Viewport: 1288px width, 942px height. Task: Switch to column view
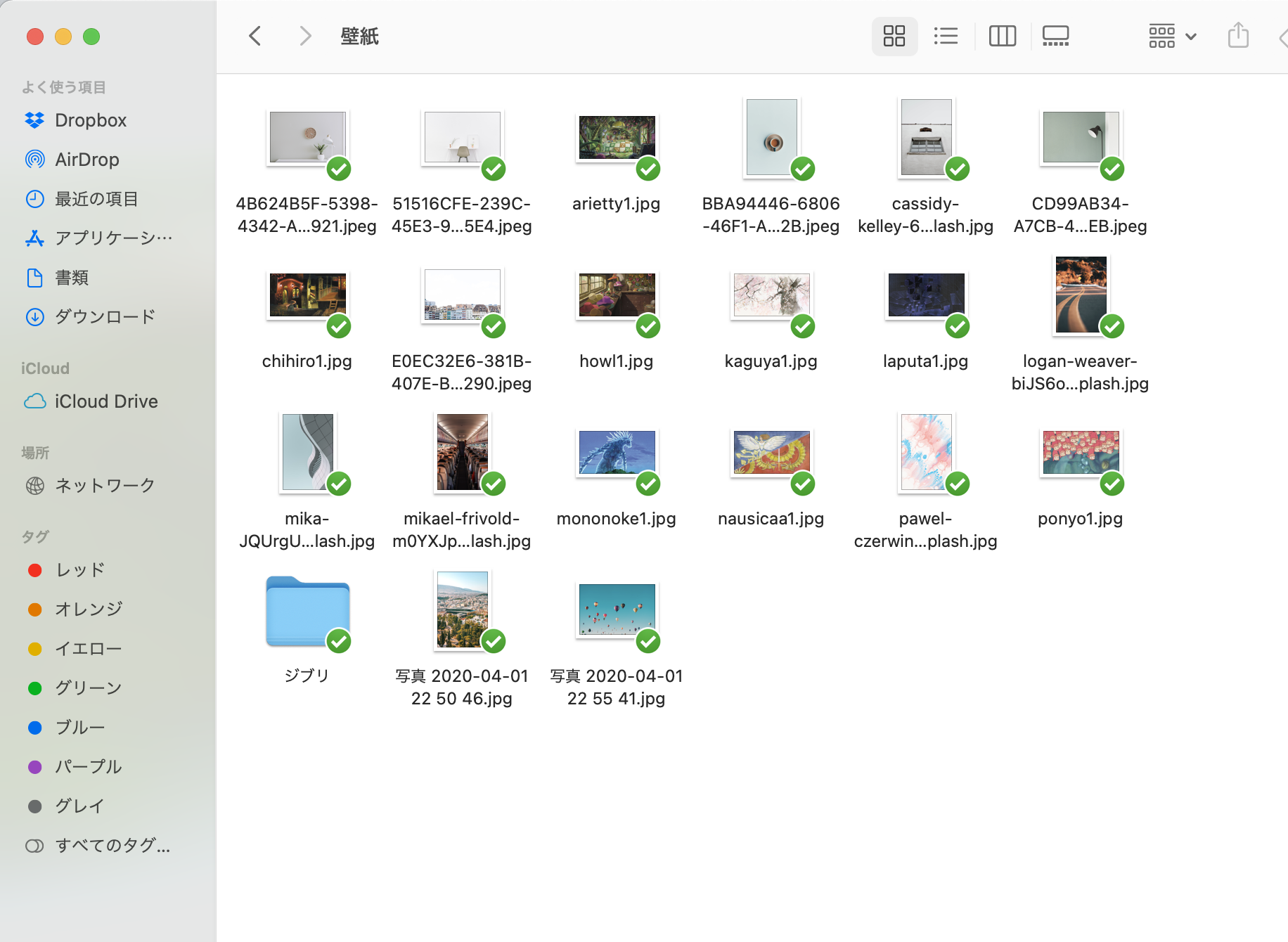(x=1003, y=36)
